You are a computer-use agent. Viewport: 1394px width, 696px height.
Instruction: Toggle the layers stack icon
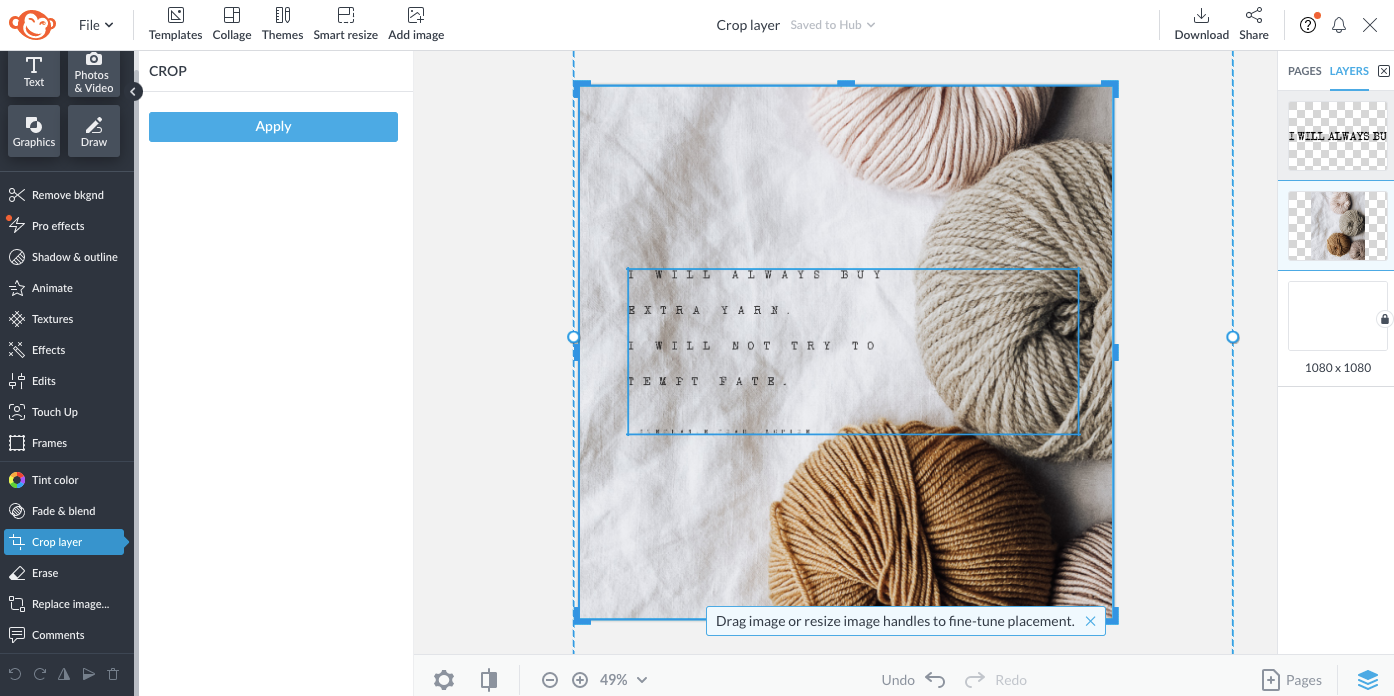coord(1368,680)
